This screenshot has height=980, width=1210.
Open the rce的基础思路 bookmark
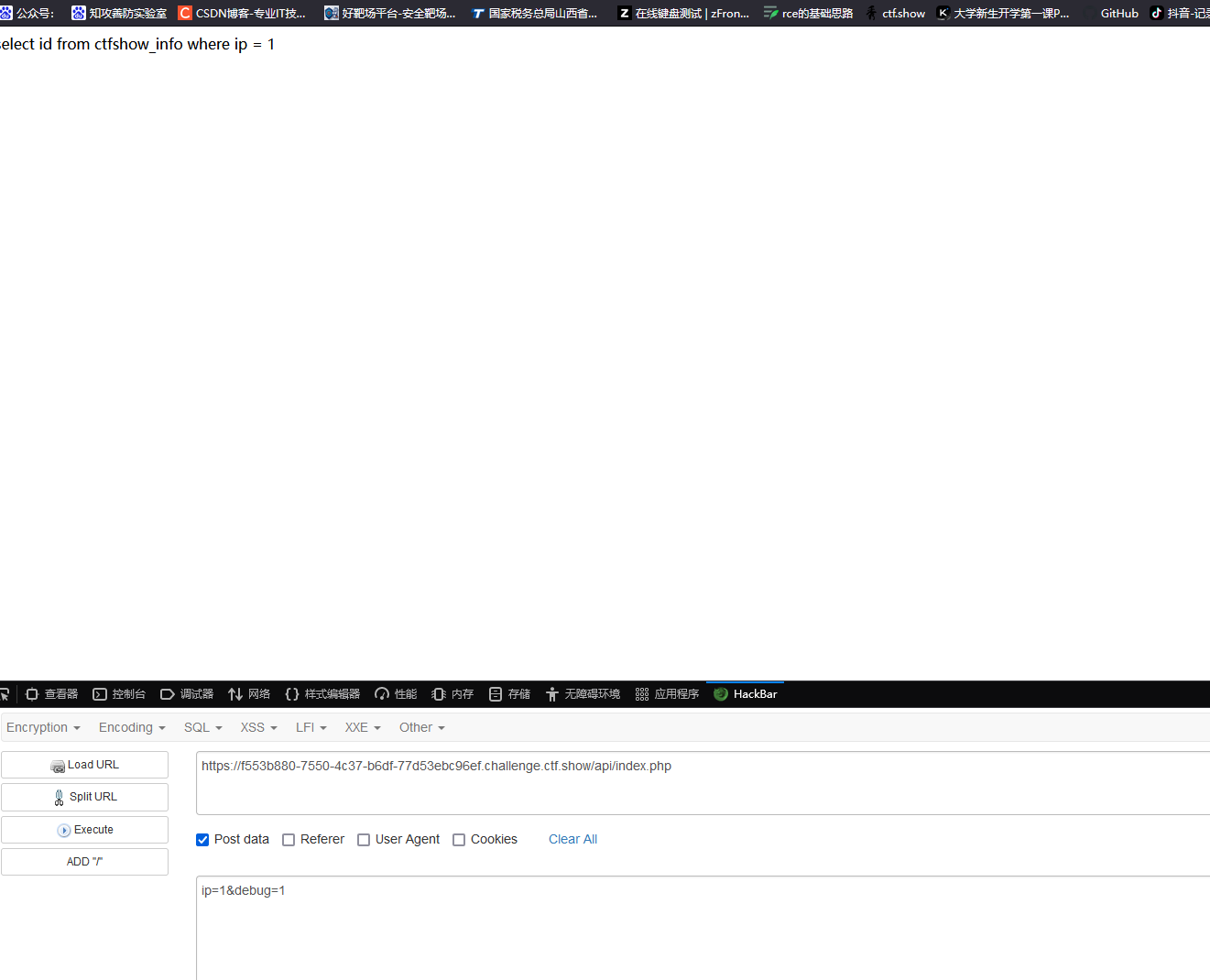coord(809,13)
